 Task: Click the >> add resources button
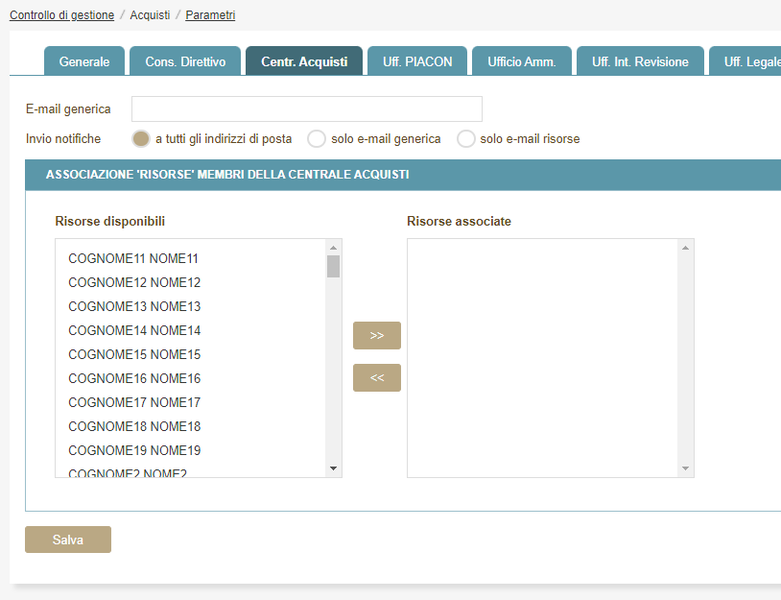pos(376,336)
